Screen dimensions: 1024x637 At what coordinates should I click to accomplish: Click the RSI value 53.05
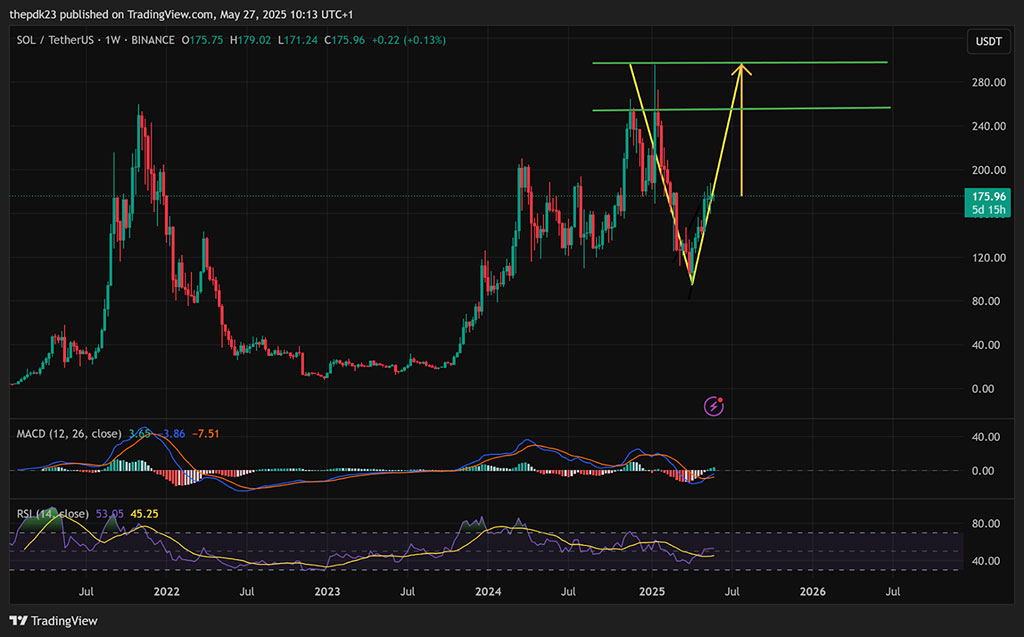point(110,514)
